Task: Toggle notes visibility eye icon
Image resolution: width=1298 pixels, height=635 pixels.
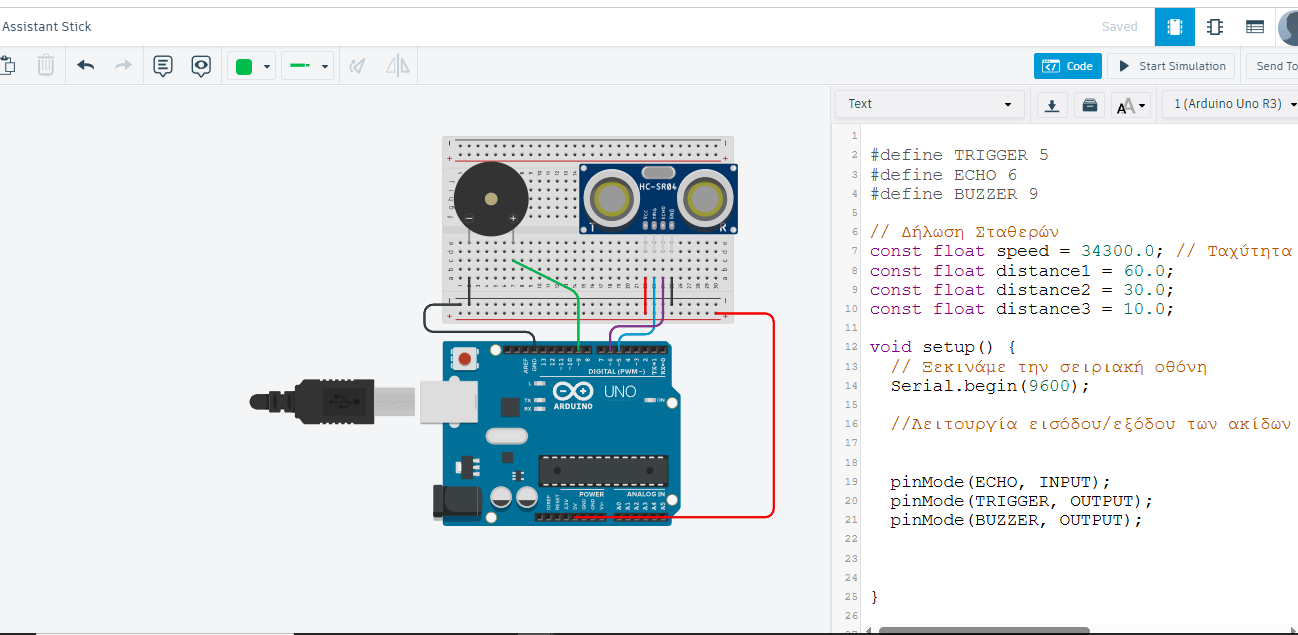Action: click(201, 66)
